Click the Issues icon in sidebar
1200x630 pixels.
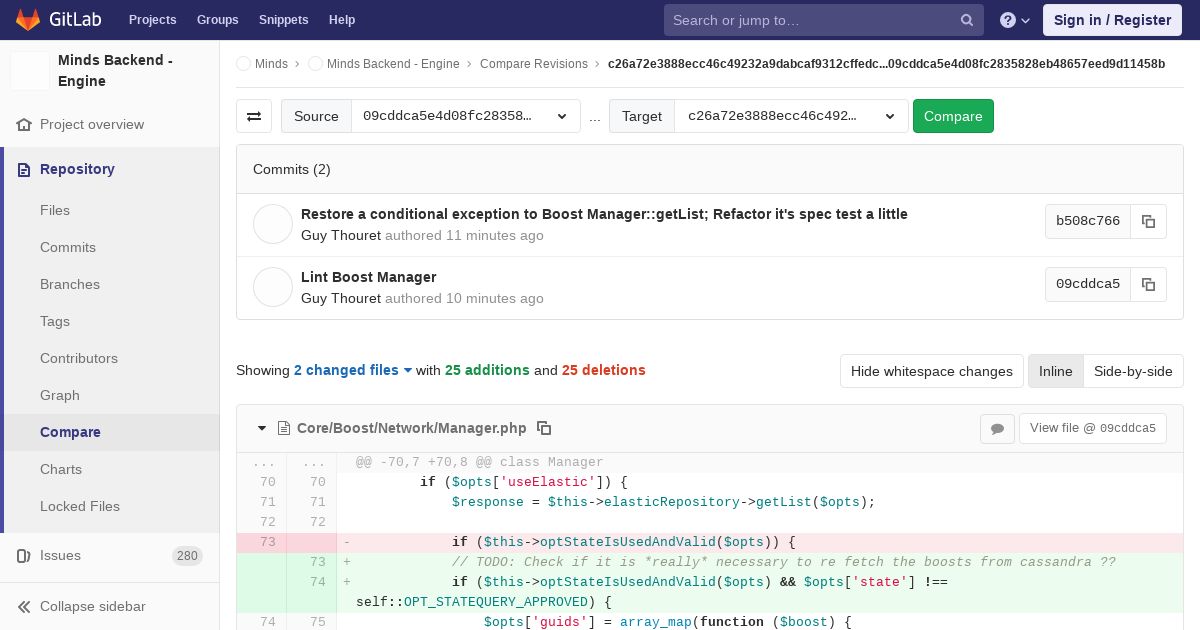pos(24,556)
